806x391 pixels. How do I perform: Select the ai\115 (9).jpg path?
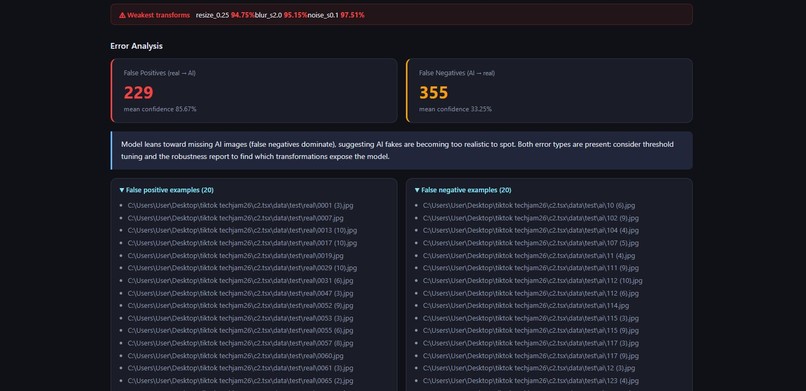coord(531,331)
